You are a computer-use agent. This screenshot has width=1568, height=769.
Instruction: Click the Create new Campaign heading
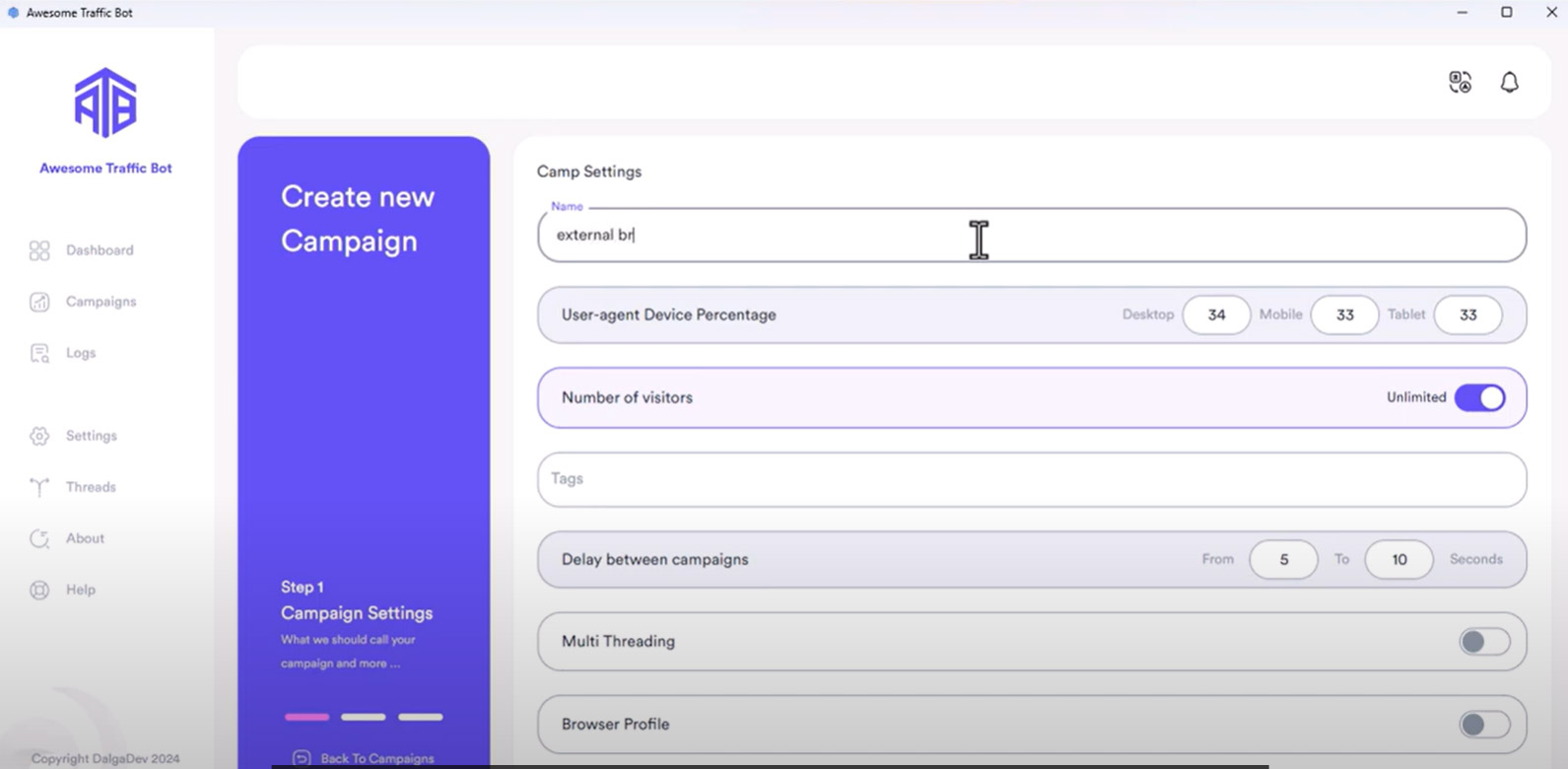tap(358, 219)
